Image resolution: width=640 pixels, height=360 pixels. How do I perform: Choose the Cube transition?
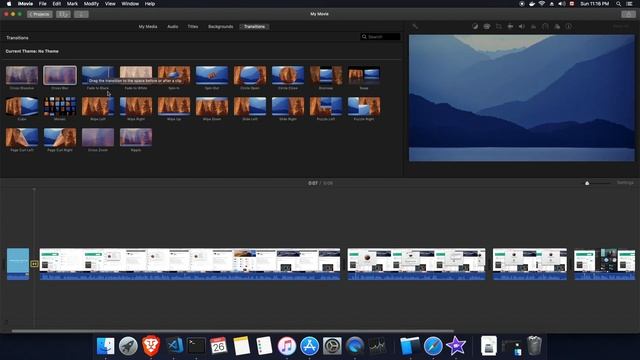(x=22, y=107)
